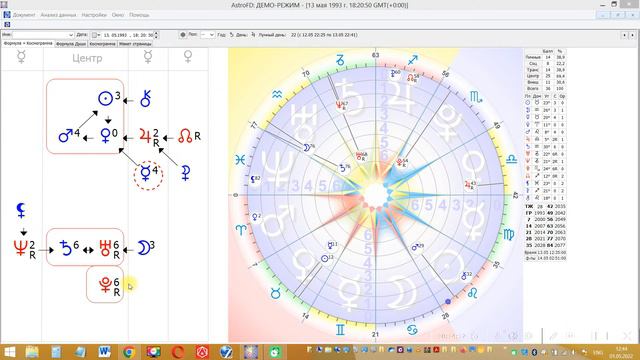Open the date calendar dropdown

(96, 36)
